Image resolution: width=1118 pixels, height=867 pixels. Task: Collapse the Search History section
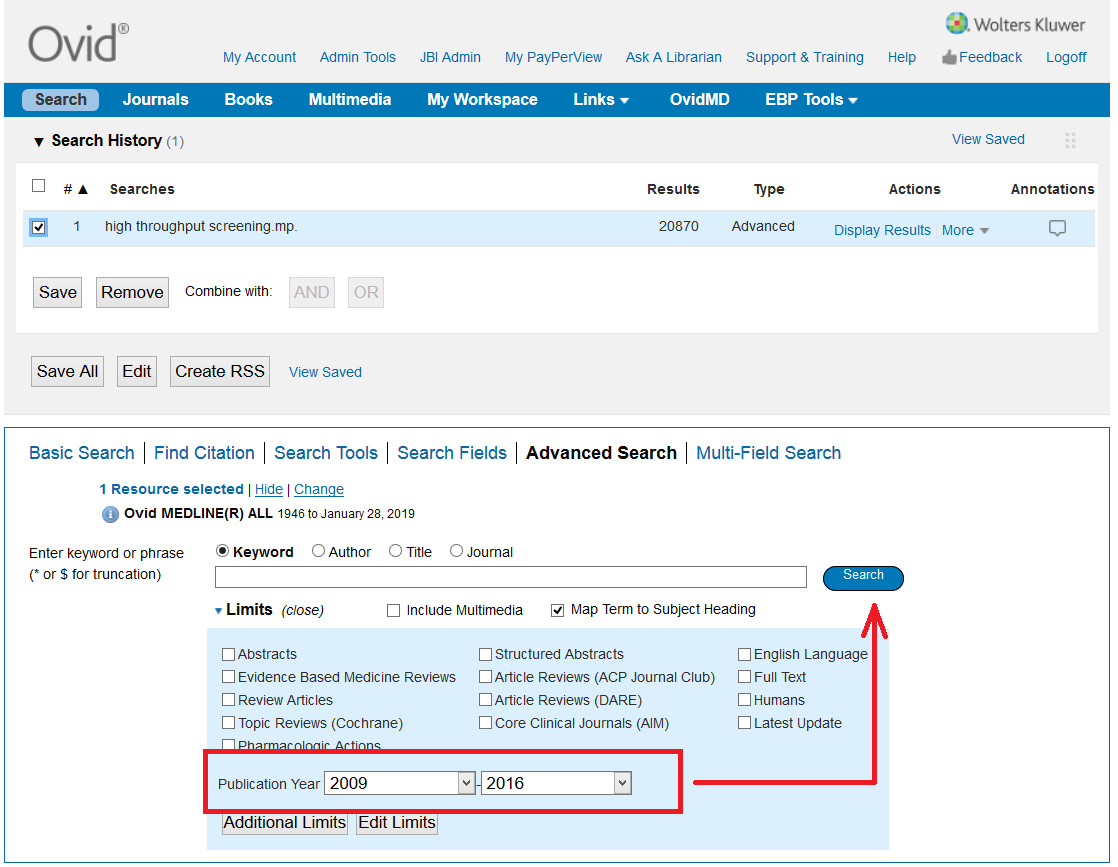tap(39, 141)
